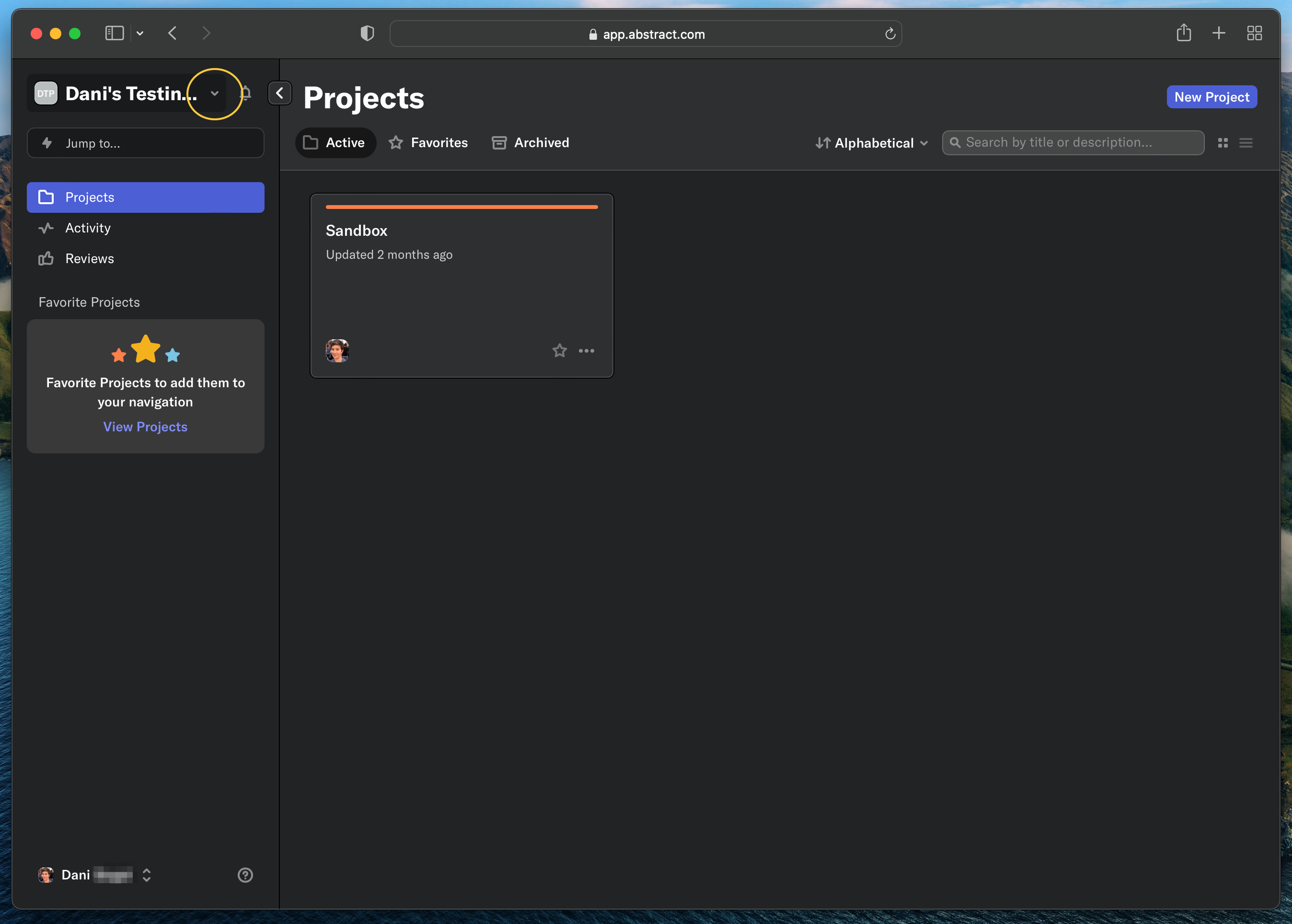Open a new Safari tab
Screen dimensions: 1292x924
click(1219, 33)
